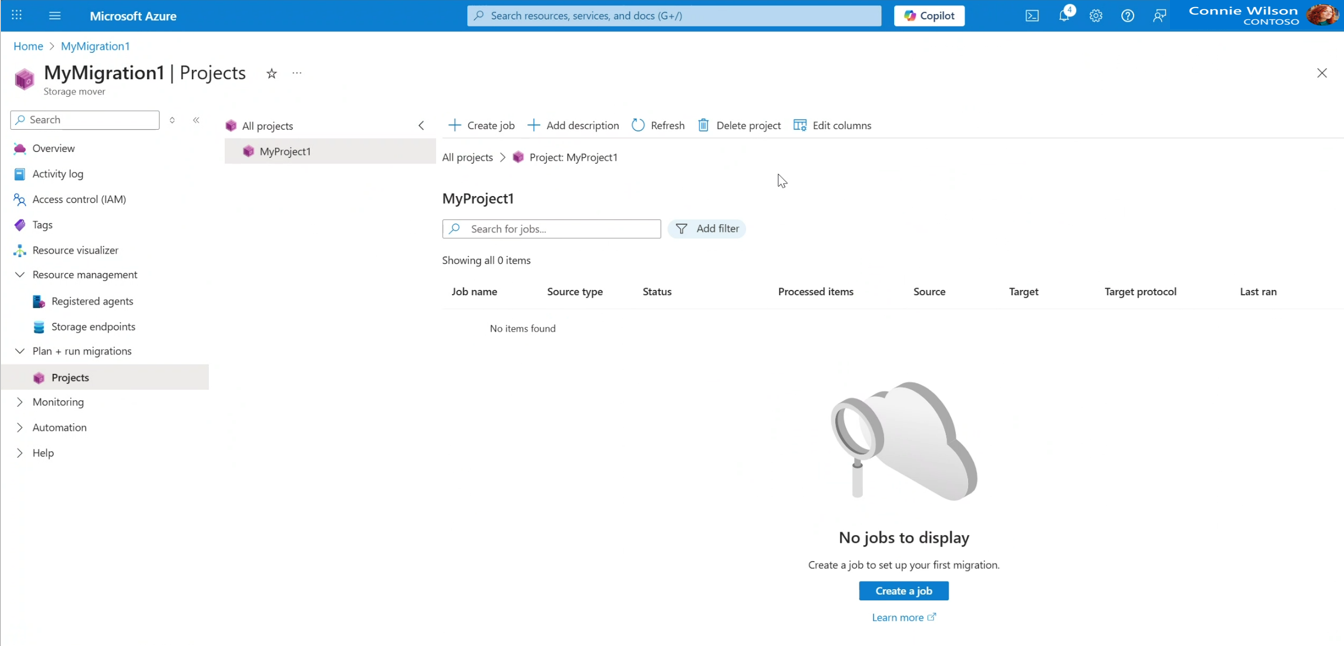Image resolution: width=1344 pixels, height=646 pixels.
Task: Open the Help question mark icon
Action: coord(1128,16)
